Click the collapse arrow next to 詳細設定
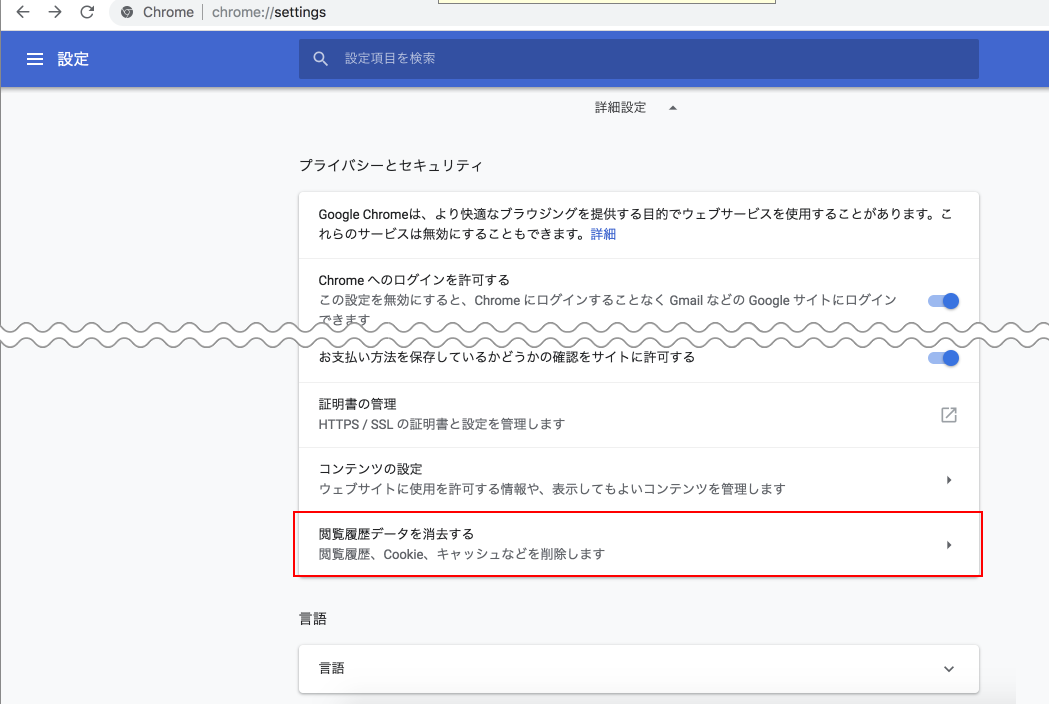Screen dimensions: 1049x704 click(673, 108)
